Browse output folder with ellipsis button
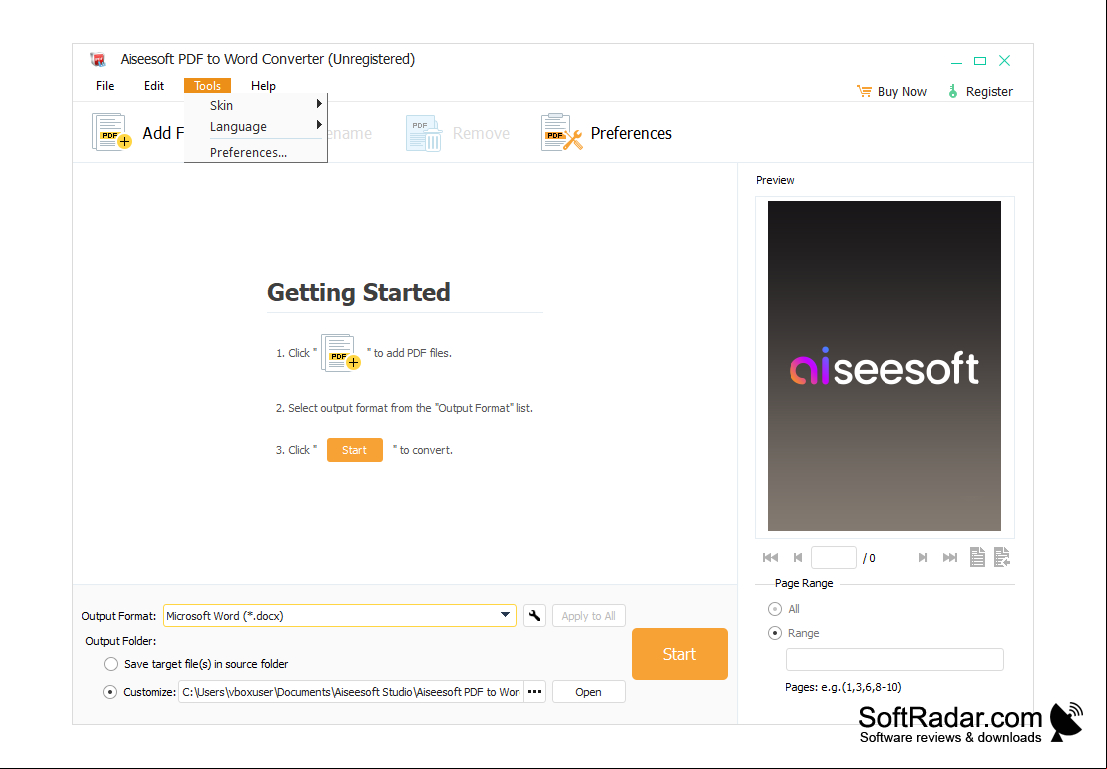 point(534,692)
